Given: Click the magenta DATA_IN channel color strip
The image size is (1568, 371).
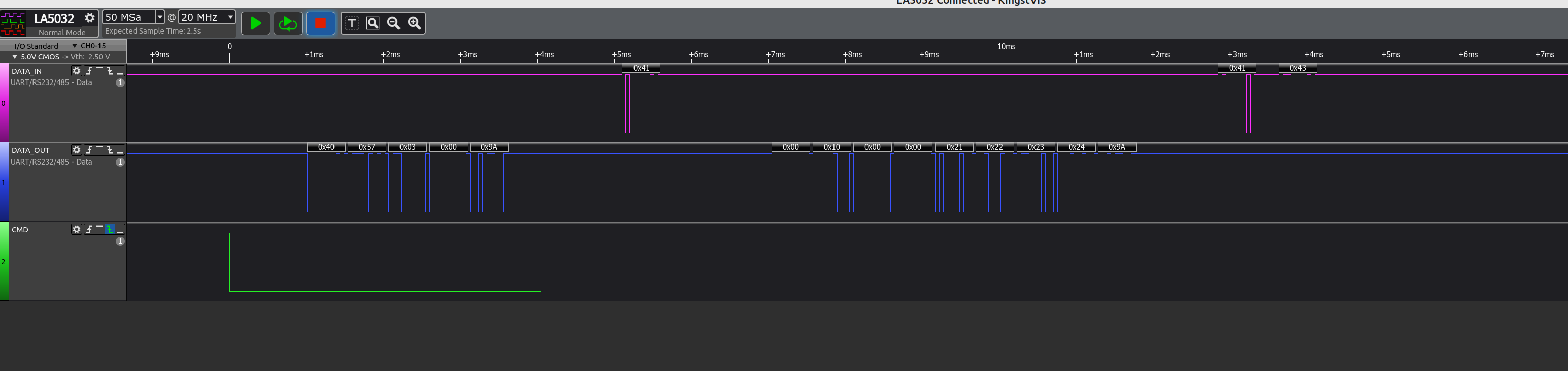Looking at the screenshot, I should (x=4, y=103).
